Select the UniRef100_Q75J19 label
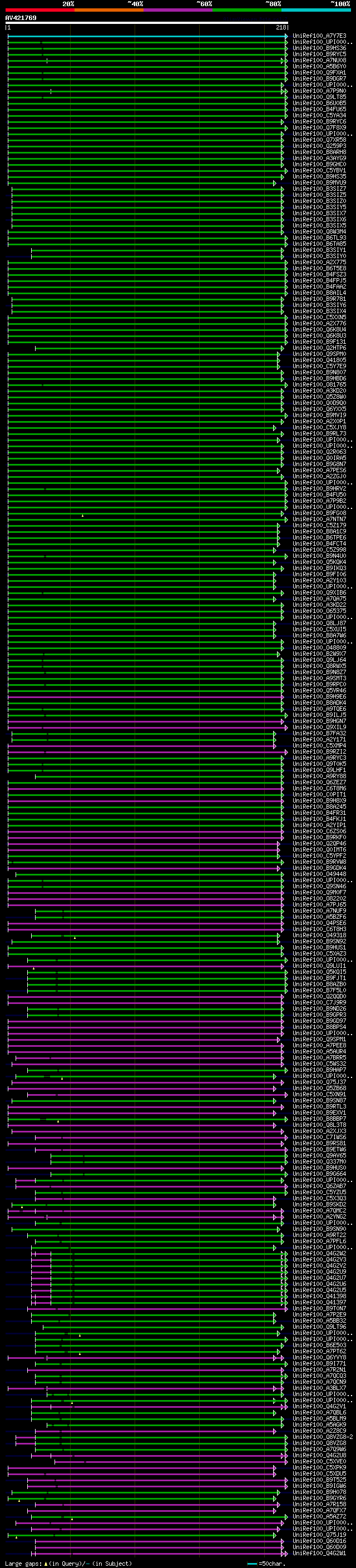Screen dimensions: 356x1568 click(319, 1535)
